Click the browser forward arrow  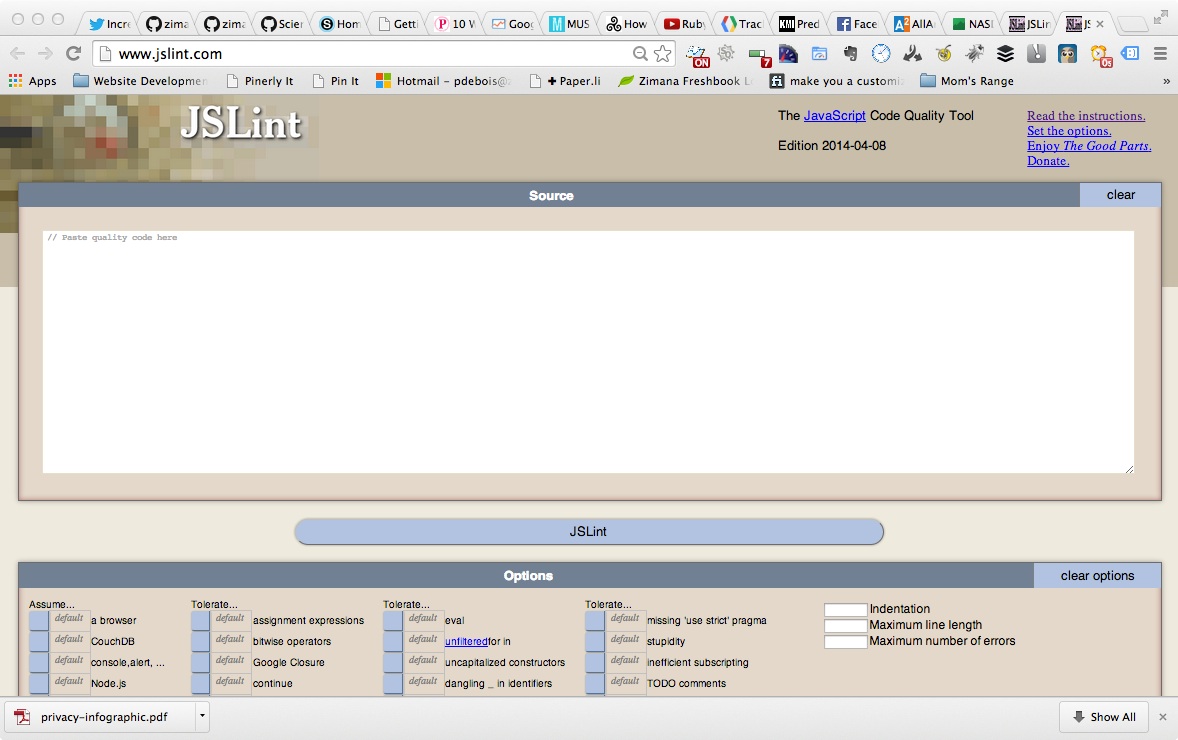click(45, 53)
